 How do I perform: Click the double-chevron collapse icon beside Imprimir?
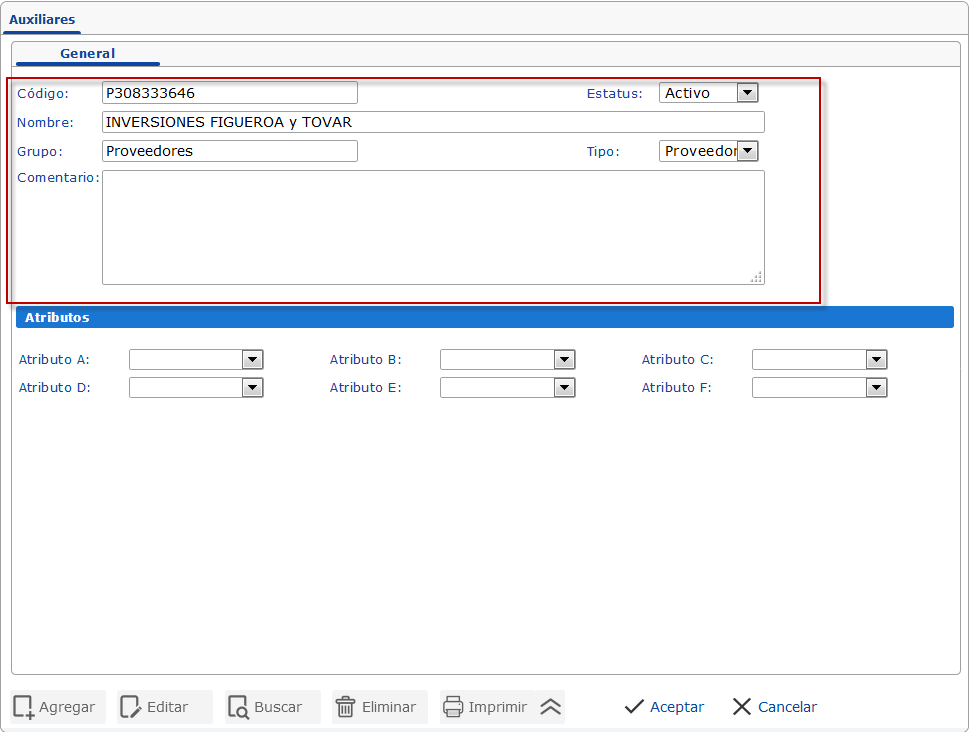click(551, 707)
